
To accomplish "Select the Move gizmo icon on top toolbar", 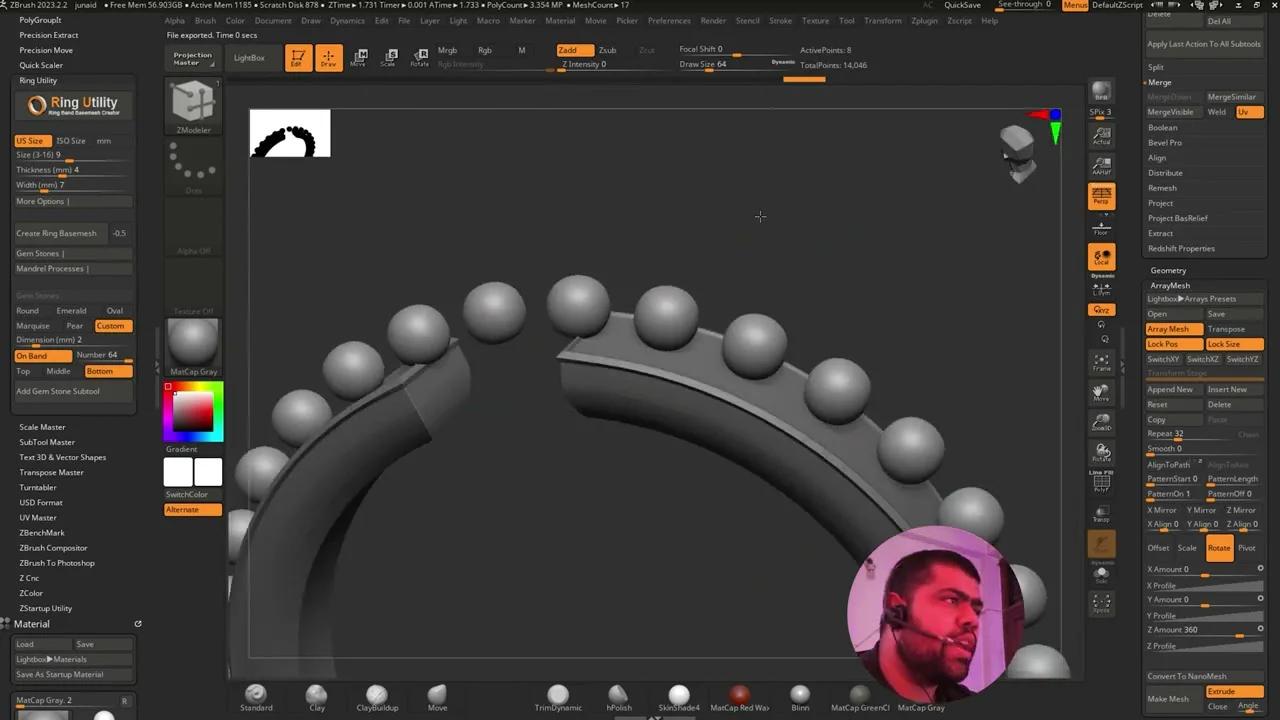I will (360, 57).
